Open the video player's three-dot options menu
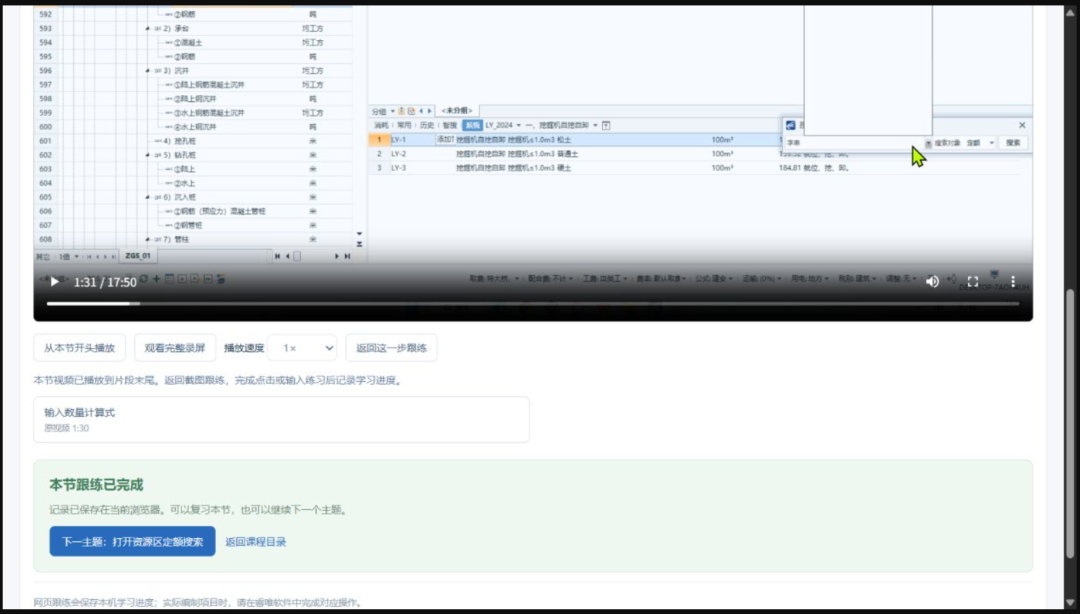 (x=1013, y=281)
